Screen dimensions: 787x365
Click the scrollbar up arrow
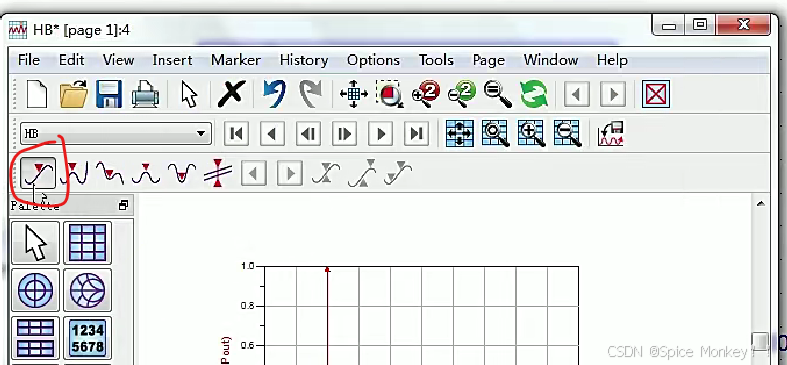761,204
